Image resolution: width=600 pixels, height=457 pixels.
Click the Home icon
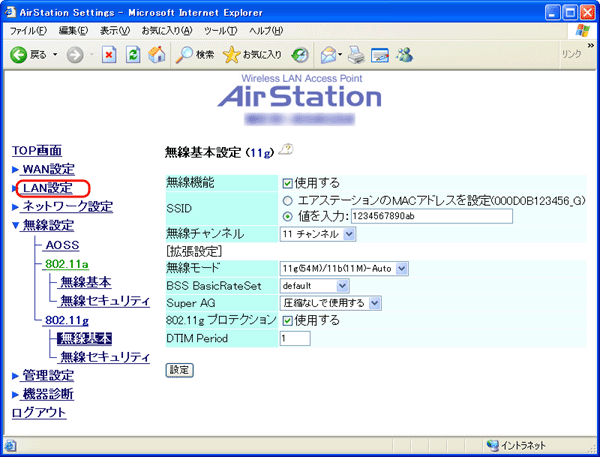157,55
